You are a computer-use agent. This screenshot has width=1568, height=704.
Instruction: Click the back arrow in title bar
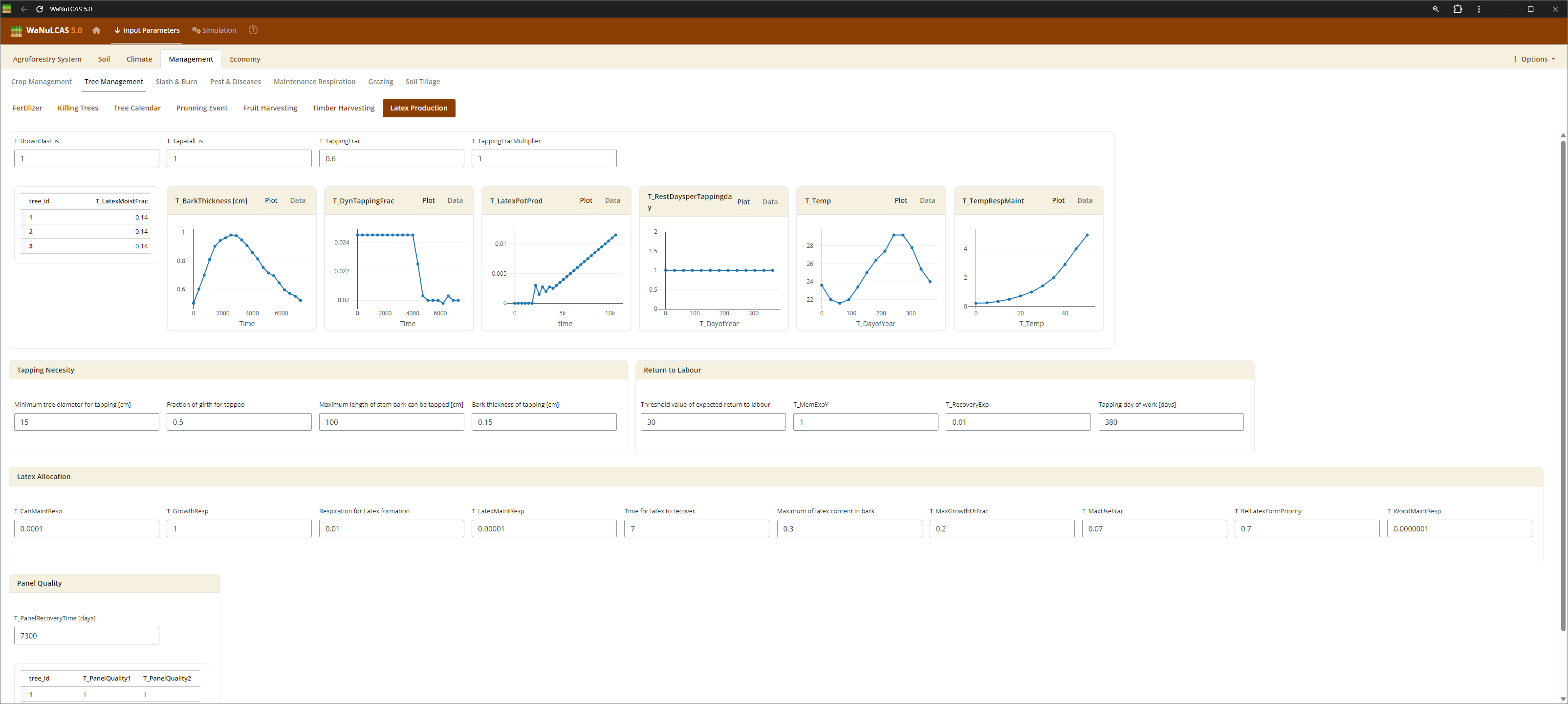click(24, 9)
